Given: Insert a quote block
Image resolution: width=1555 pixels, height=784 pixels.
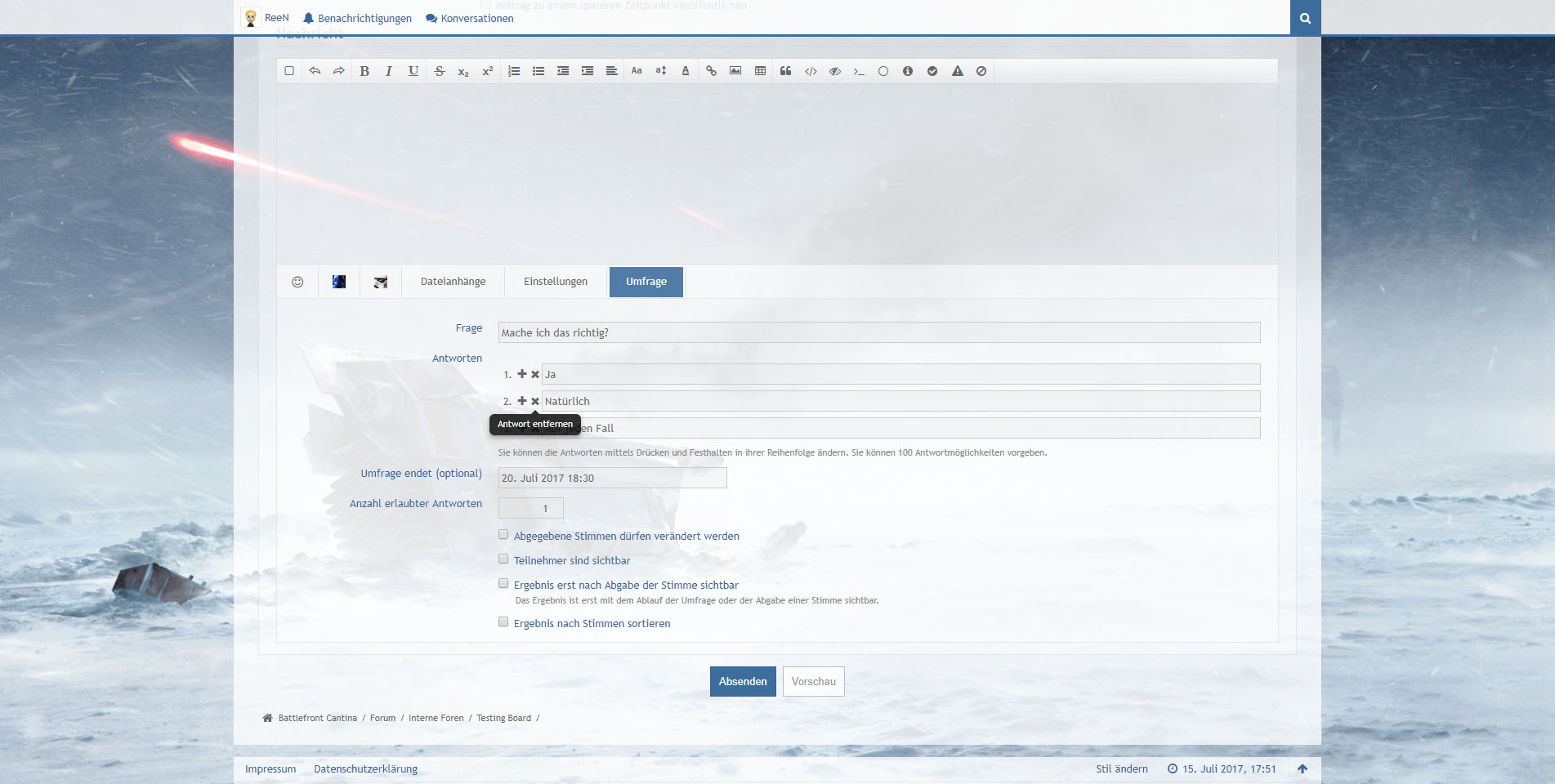Looking at the screenshot, I should [x=786, y=71].
